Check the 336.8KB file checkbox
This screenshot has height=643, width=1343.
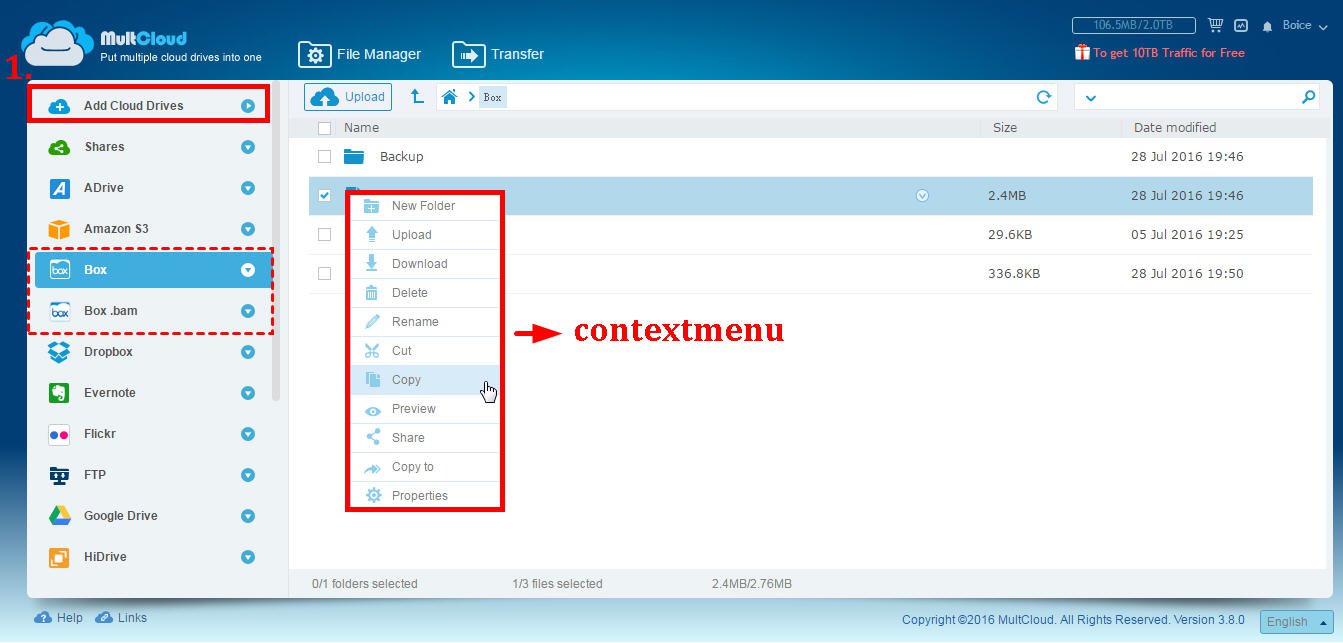(324, 274)
